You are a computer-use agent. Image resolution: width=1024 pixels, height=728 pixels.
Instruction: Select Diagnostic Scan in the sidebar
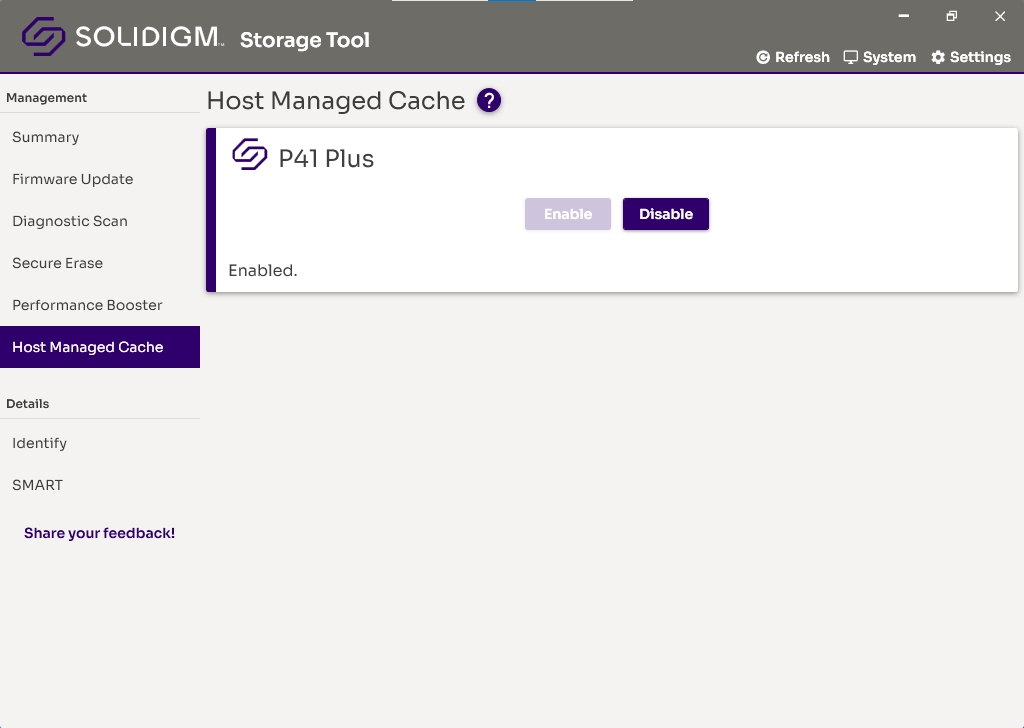coord(100,221)
